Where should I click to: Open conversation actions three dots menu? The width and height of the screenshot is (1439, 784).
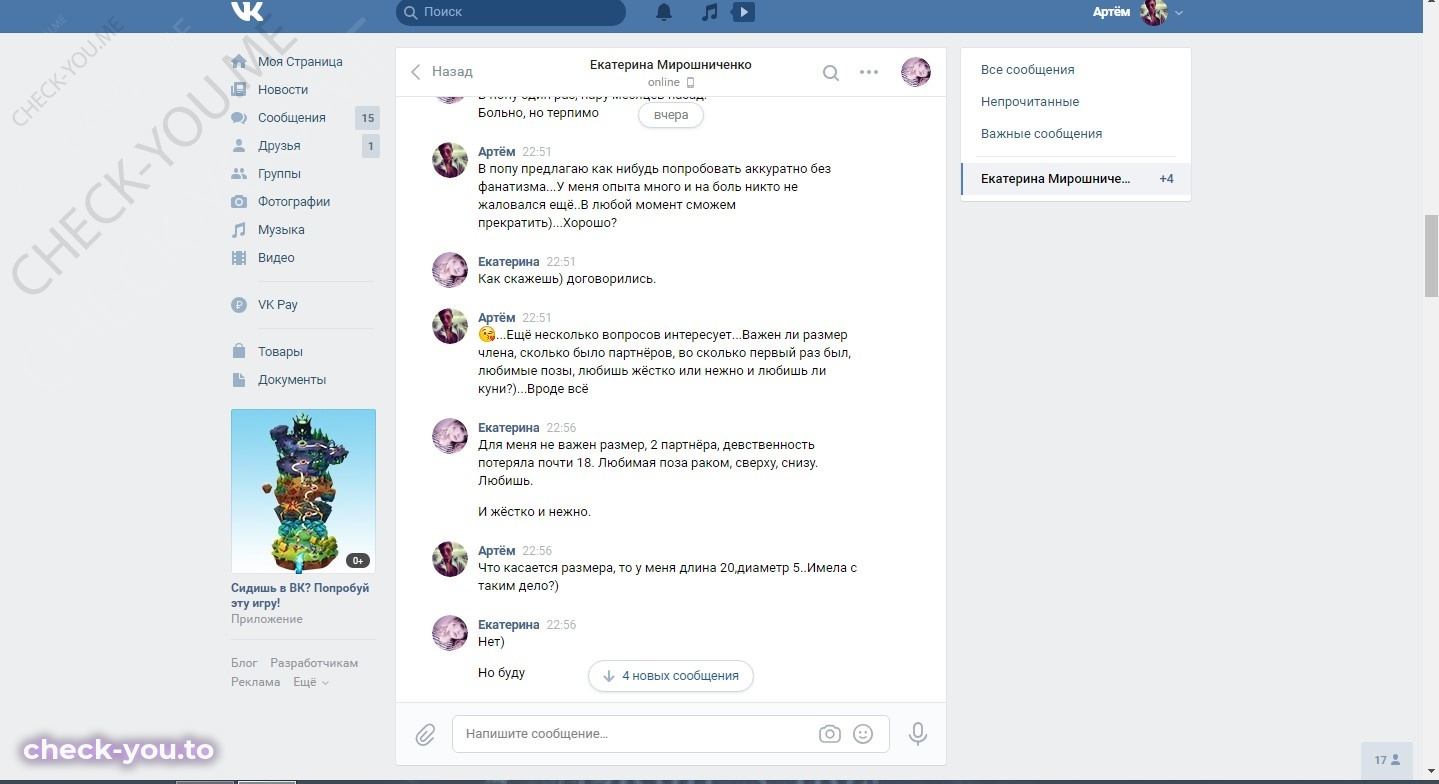coord(869,72)
